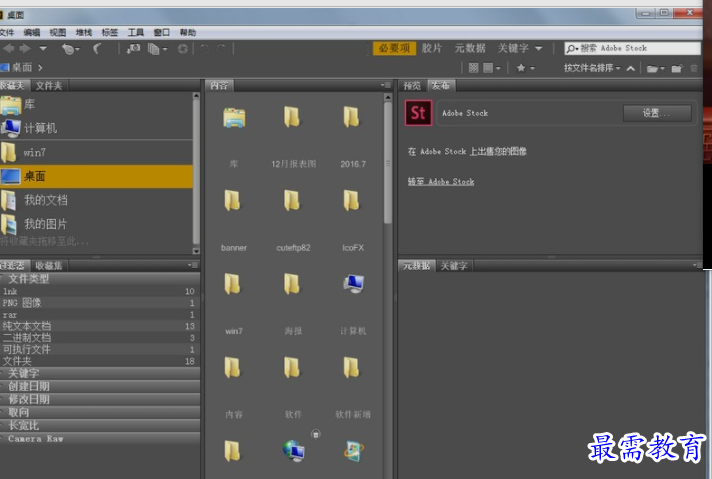Screen dimensions: 712x479
Task: Open the 按文件名排序 sort dropdown
Action: pos(592,68)
